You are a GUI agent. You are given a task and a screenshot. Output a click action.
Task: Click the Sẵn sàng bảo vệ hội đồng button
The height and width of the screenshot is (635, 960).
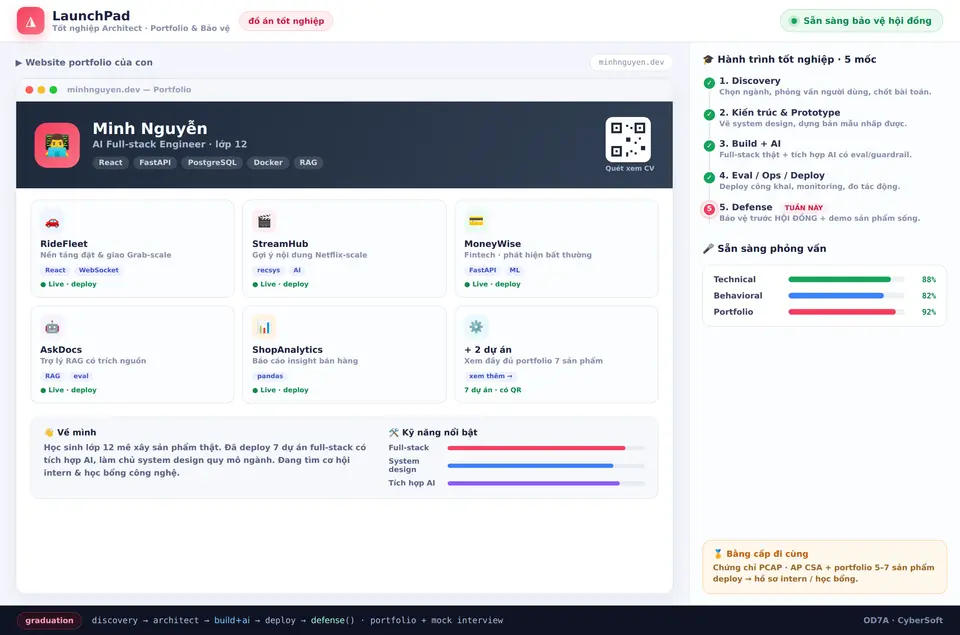tap(861, 21)
